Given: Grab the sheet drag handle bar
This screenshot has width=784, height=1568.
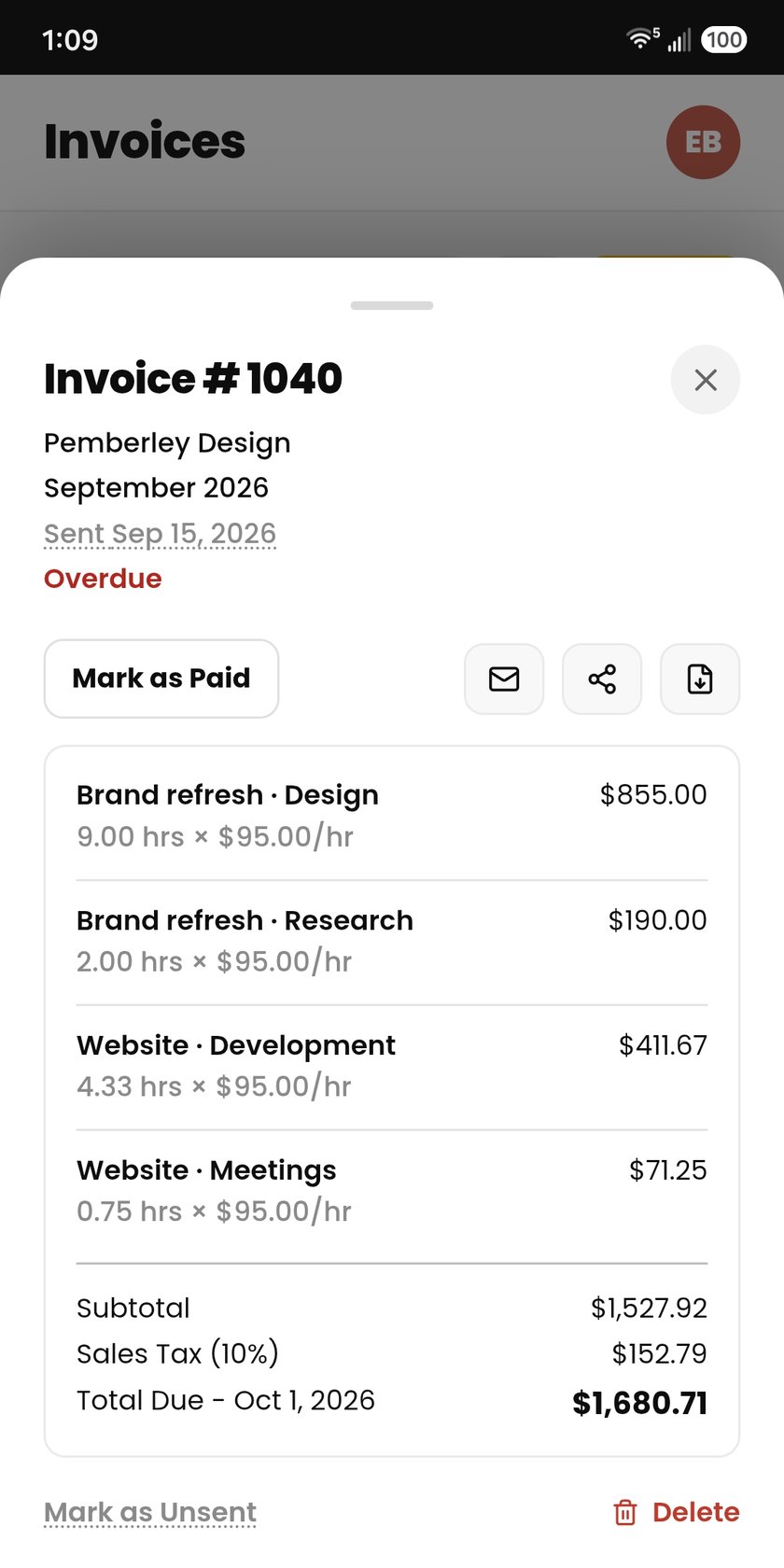Looking at the screenshot, I should coord(392,305).
